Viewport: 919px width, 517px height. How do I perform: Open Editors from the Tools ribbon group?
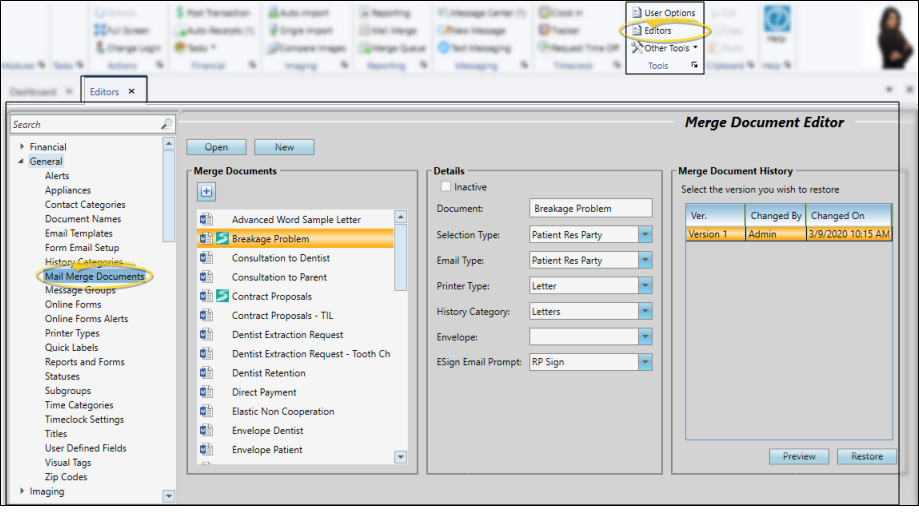point(657,31)
